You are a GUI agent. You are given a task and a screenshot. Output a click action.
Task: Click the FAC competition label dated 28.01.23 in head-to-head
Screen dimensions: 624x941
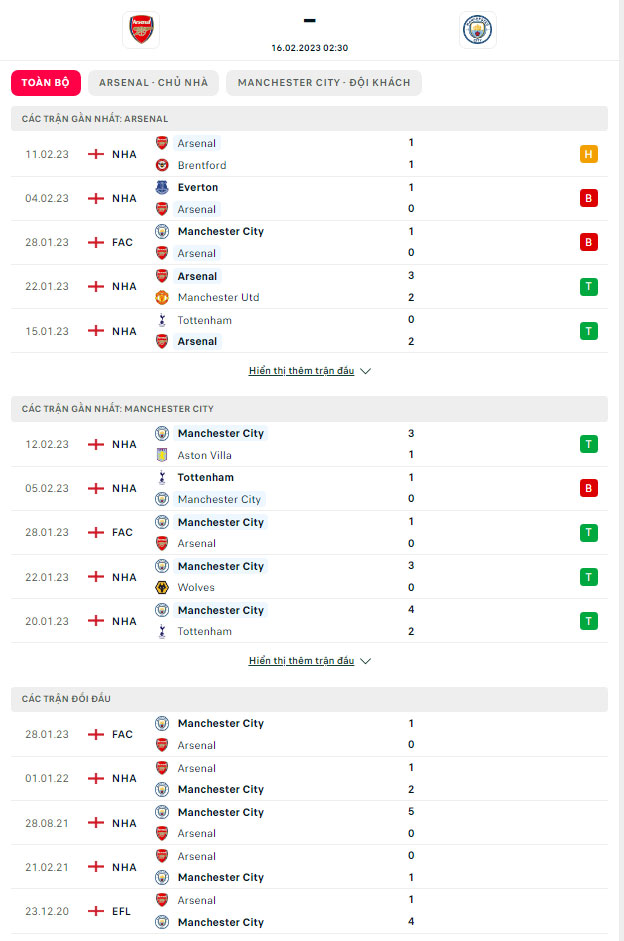tap(122, 734)
